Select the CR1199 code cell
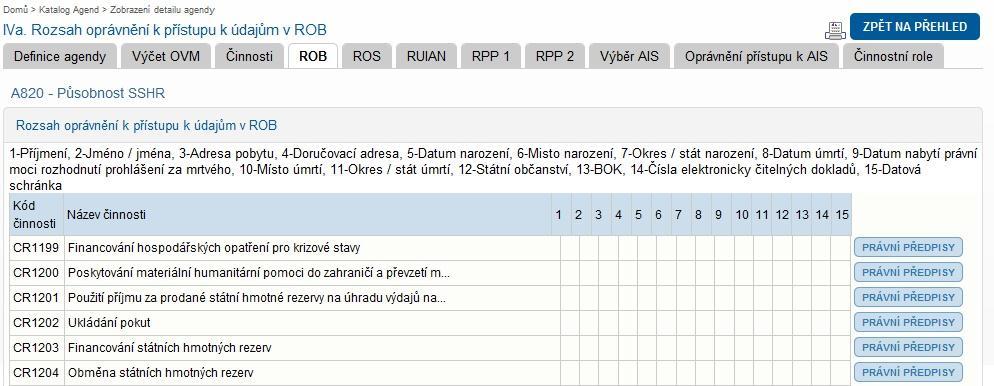Viewport: 994px width, 386px height. tap(36, 248)
